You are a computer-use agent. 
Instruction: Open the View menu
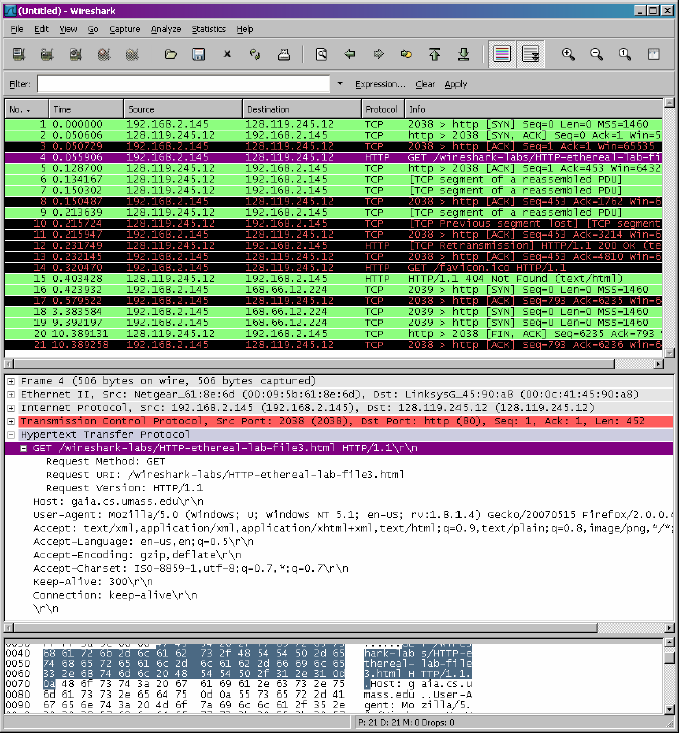68,29
